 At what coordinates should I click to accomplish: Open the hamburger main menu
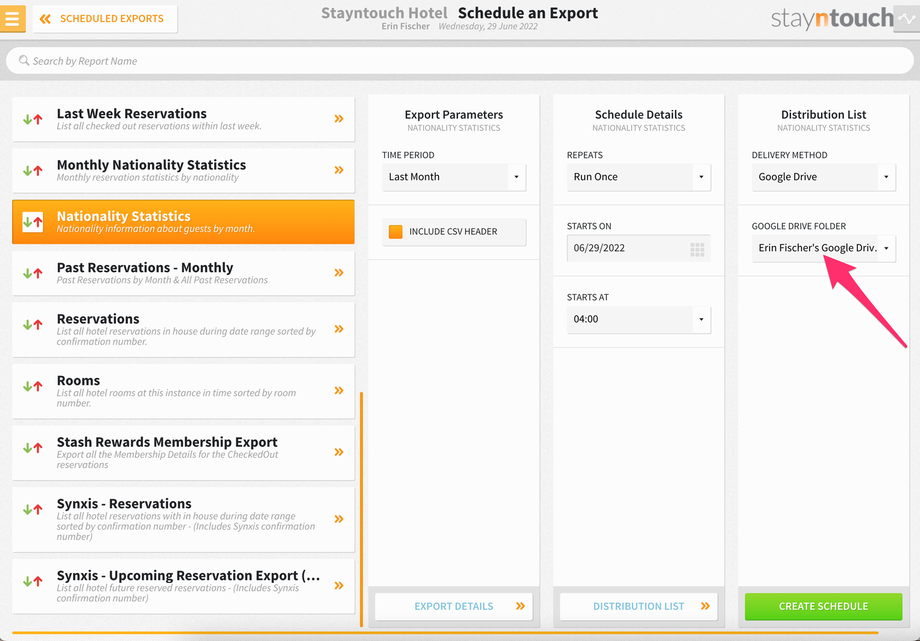pyautogui.click(x=12, y=18)
